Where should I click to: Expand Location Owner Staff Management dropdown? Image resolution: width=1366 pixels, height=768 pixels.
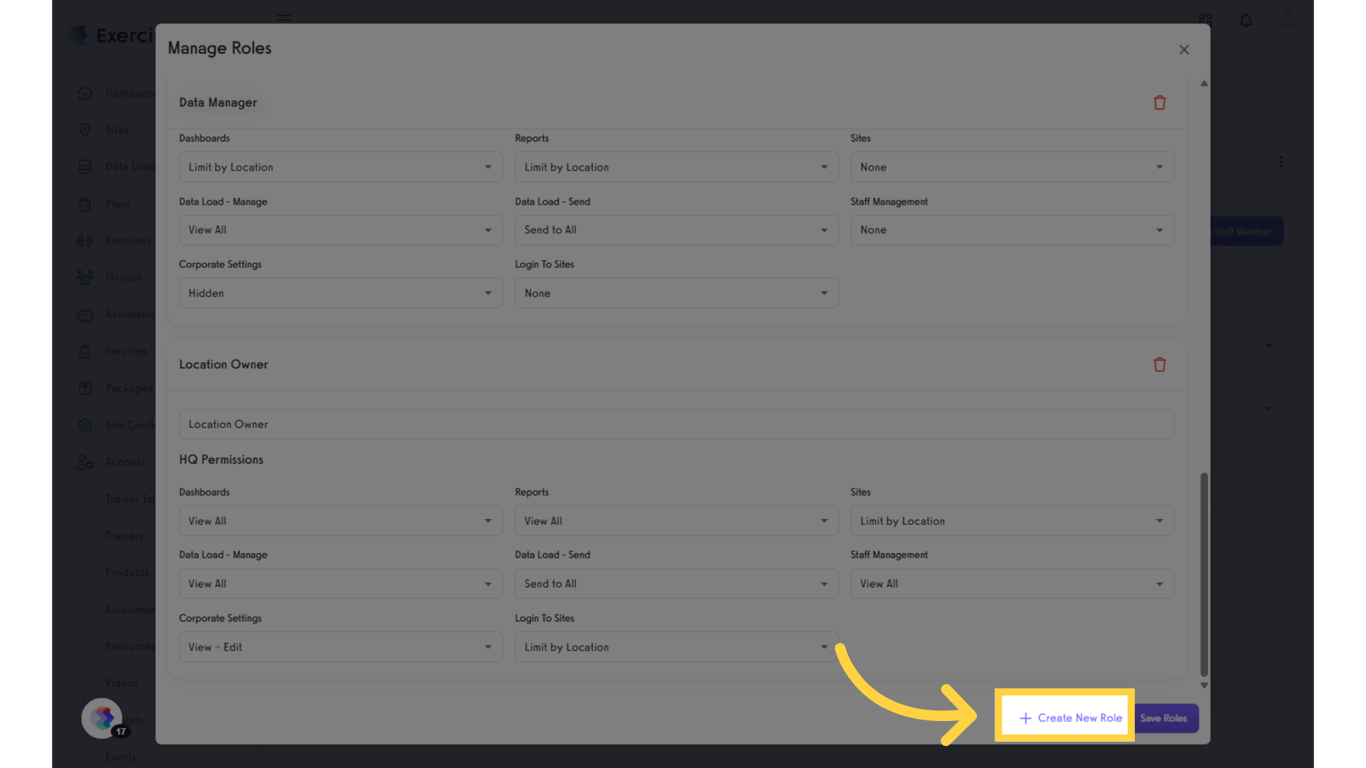click(1012, 584)
